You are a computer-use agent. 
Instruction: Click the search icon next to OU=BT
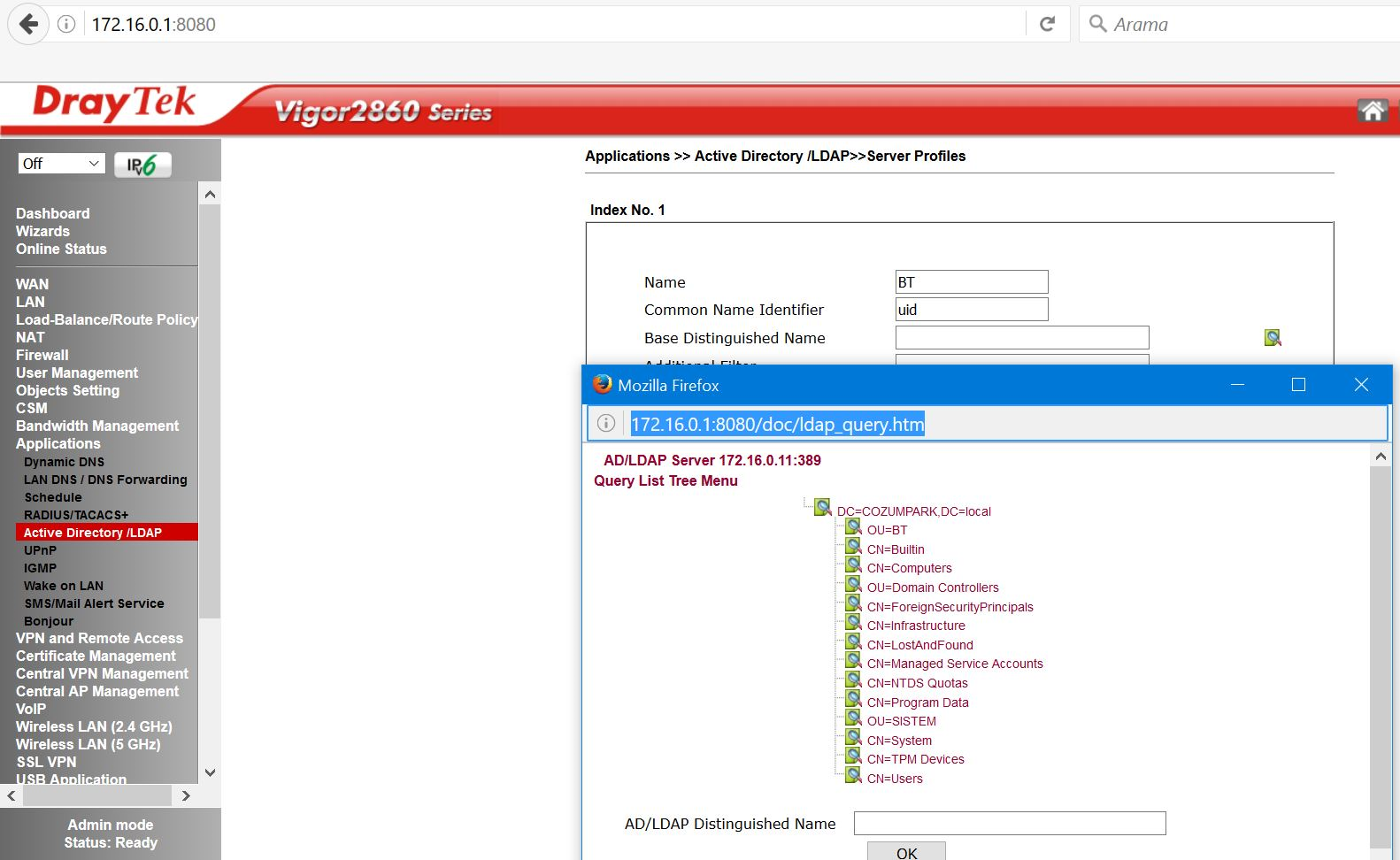pos(853,528)
